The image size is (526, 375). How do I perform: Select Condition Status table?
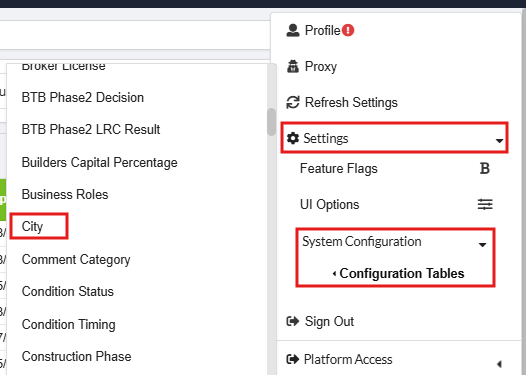coord(67,291)
